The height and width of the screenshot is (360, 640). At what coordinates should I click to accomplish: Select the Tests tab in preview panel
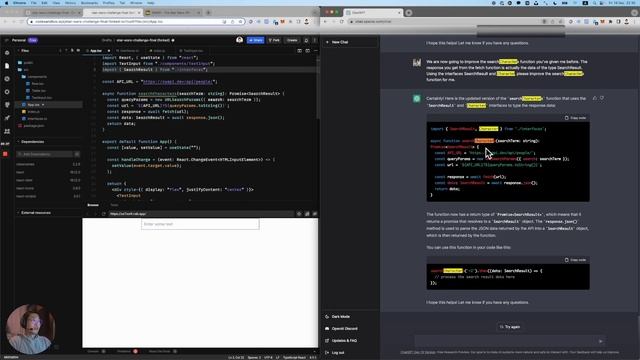(x=114, y=205)
